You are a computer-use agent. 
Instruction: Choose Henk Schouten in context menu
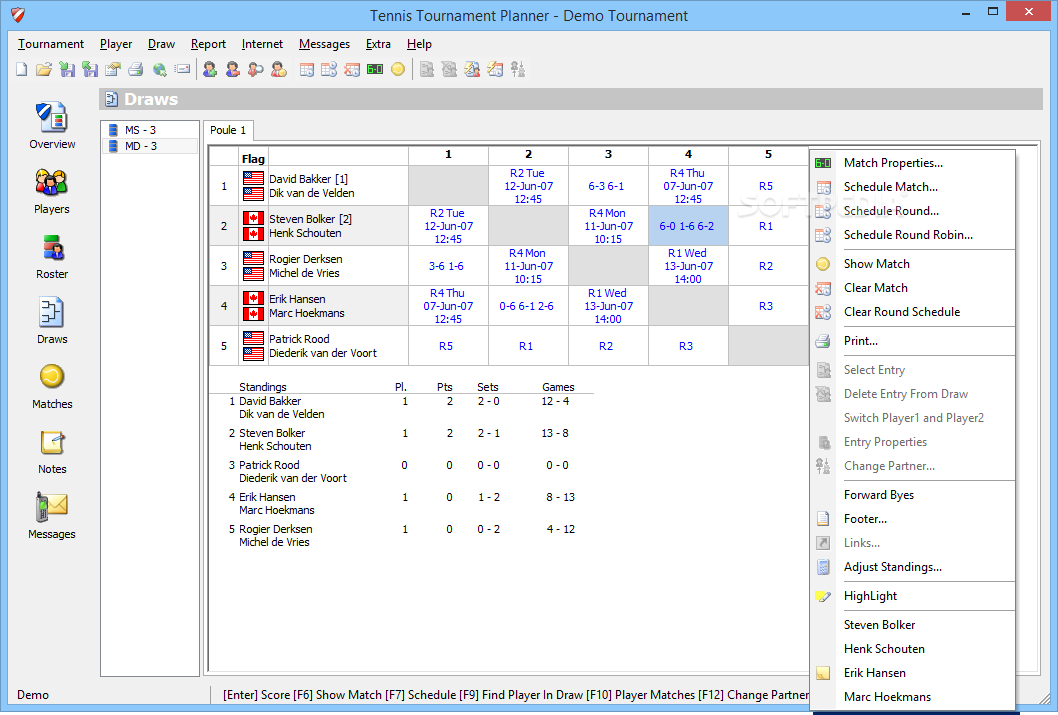click(912, 649)
